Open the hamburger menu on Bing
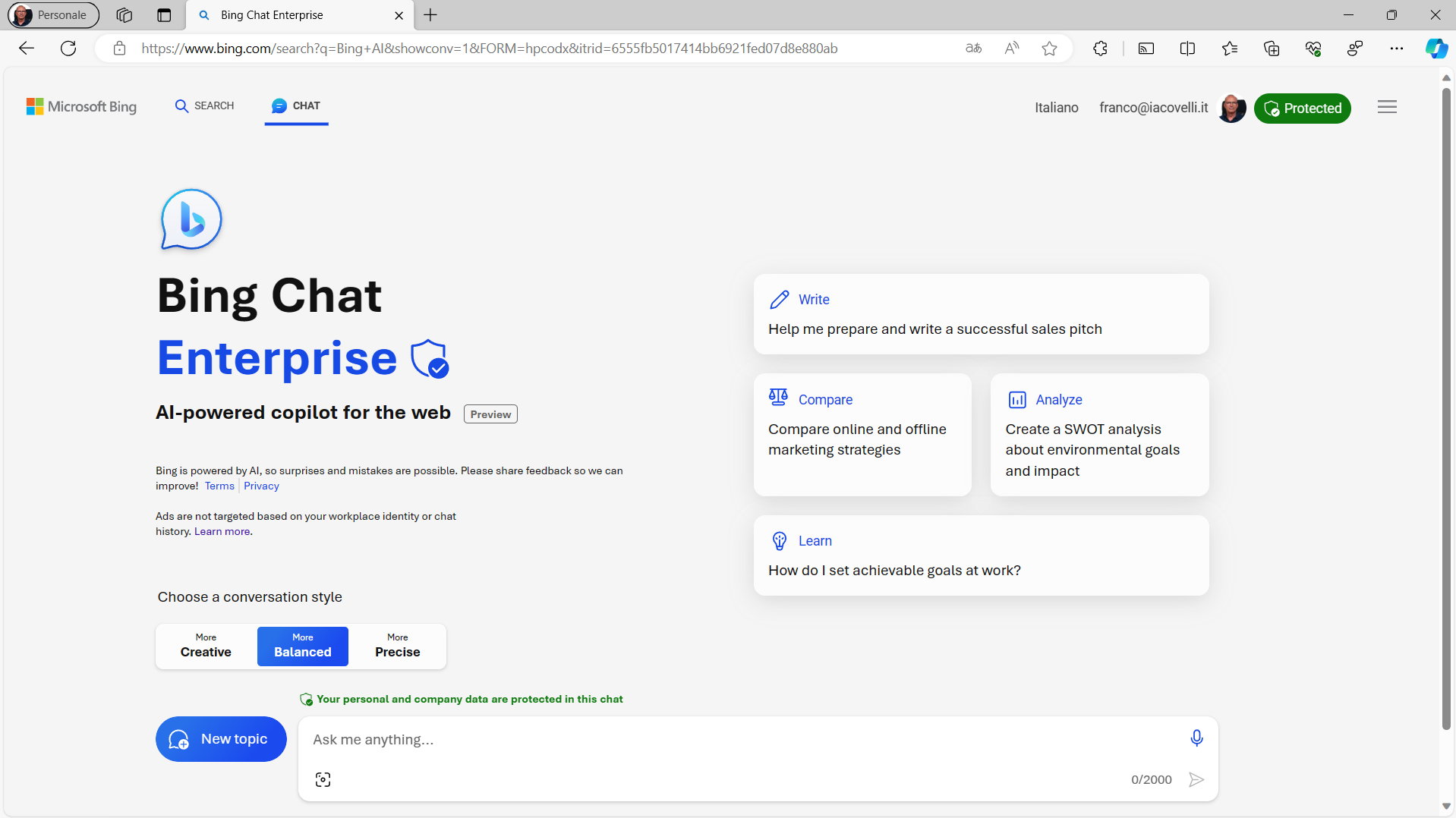Viewport: 1456px width, 818px height. click(1387, 107)
